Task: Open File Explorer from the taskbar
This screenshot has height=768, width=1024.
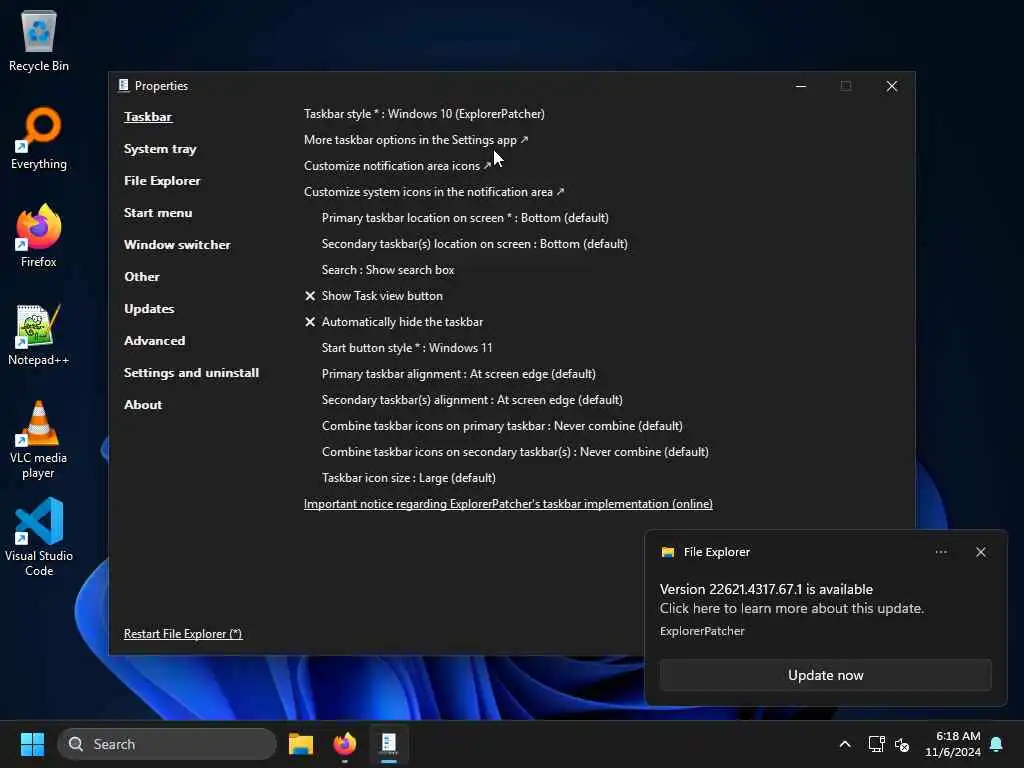Action: pos(300,744)
